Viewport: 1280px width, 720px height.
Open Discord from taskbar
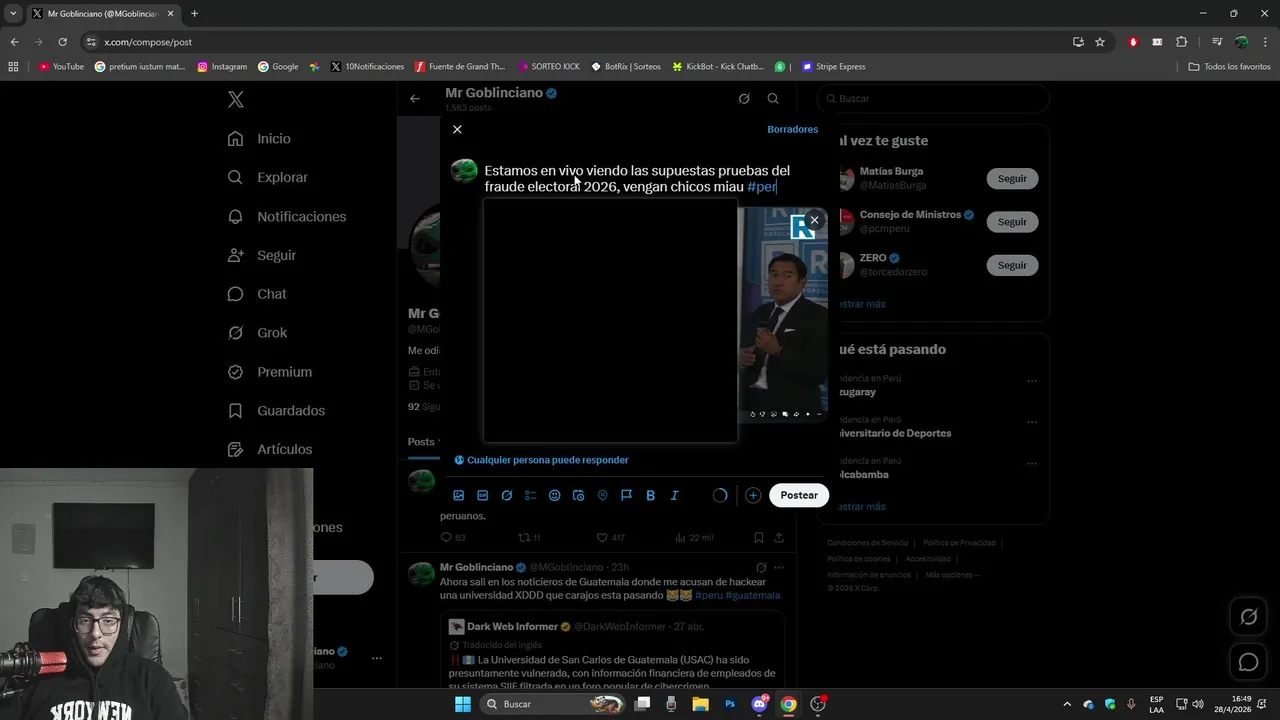coord(759,704)
